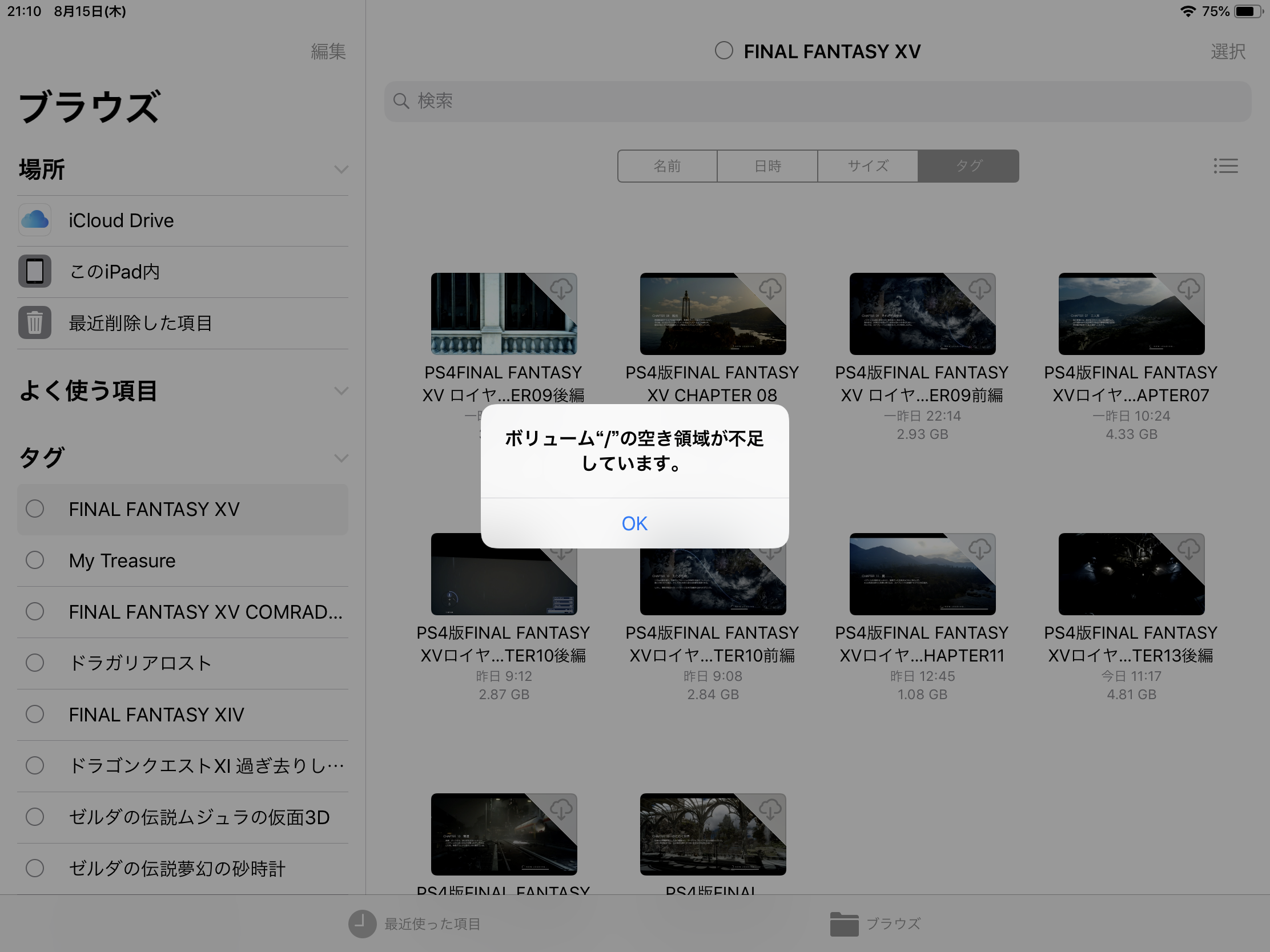Click the このiPad内 device icon

pos(34,272)
